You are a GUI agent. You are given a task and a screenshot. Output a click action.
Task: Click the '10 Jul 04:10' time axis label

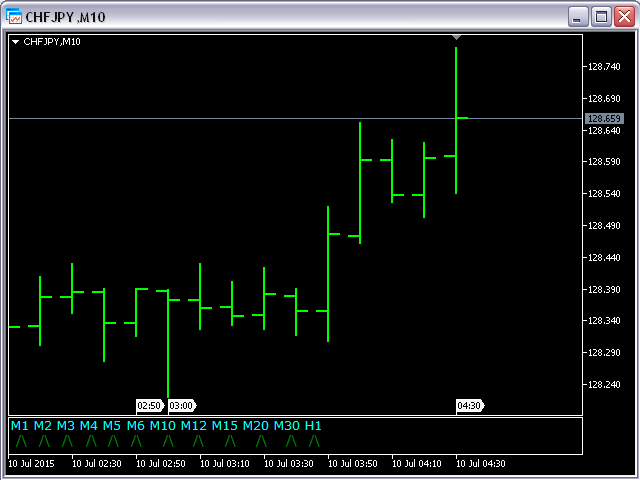point(417,464)
